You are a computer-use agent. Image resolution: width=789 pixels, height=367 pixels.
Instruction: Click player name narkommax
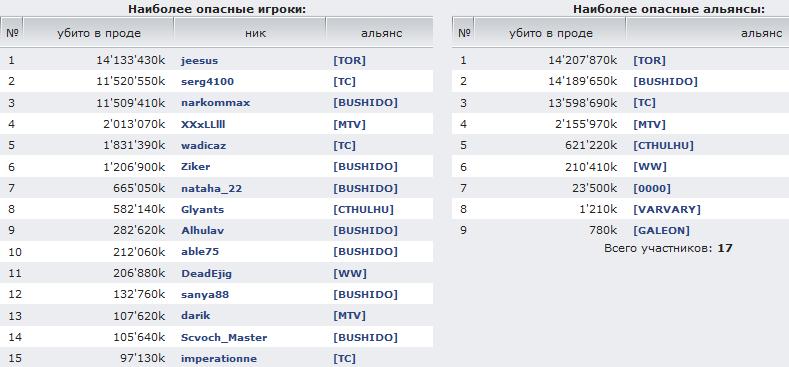tap(215, 103)
